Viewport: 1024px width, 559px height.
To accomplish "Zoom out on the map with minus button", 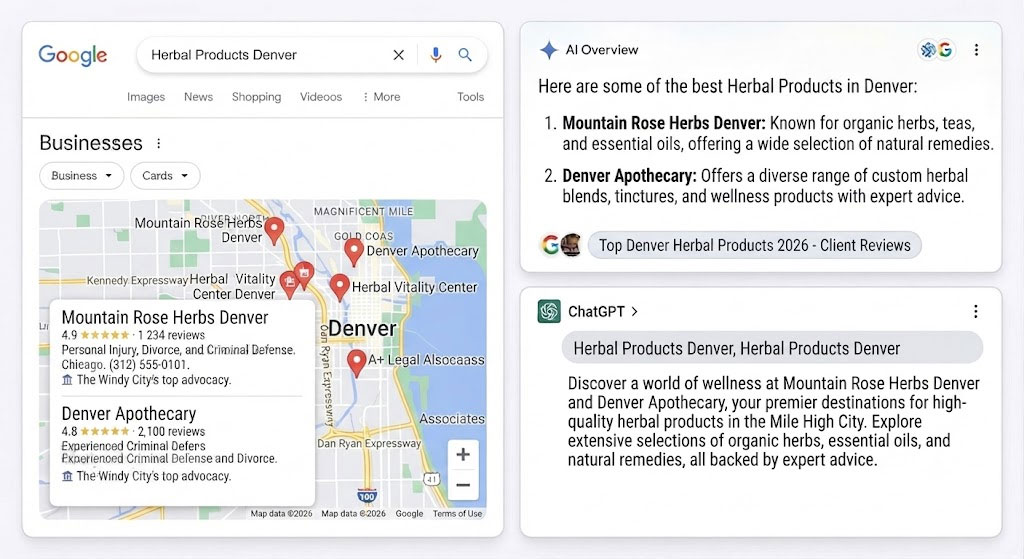I will pos(463,485).
